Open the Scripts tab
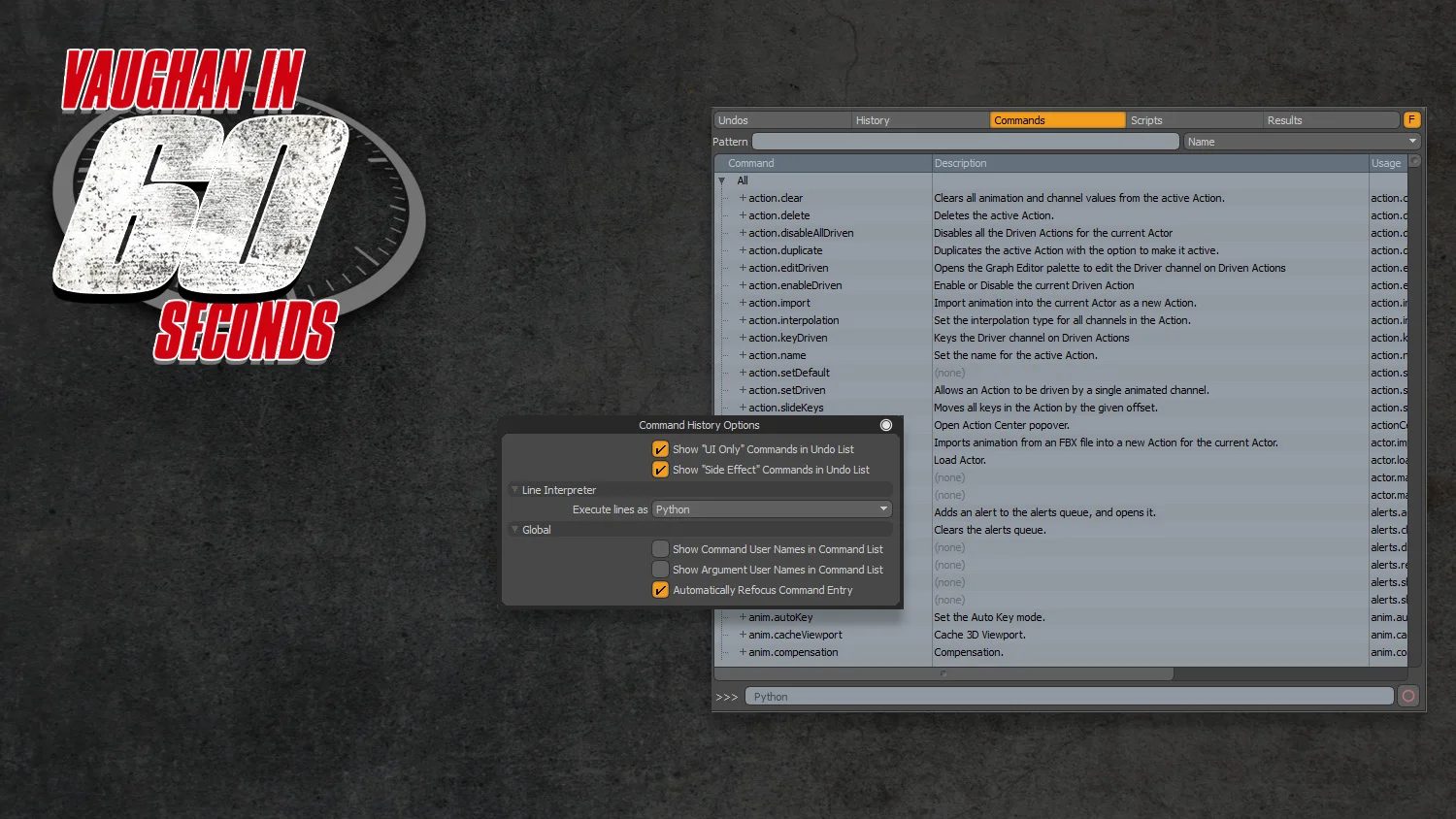This screenshot has width=1456, height=819. coord(1195,120)
